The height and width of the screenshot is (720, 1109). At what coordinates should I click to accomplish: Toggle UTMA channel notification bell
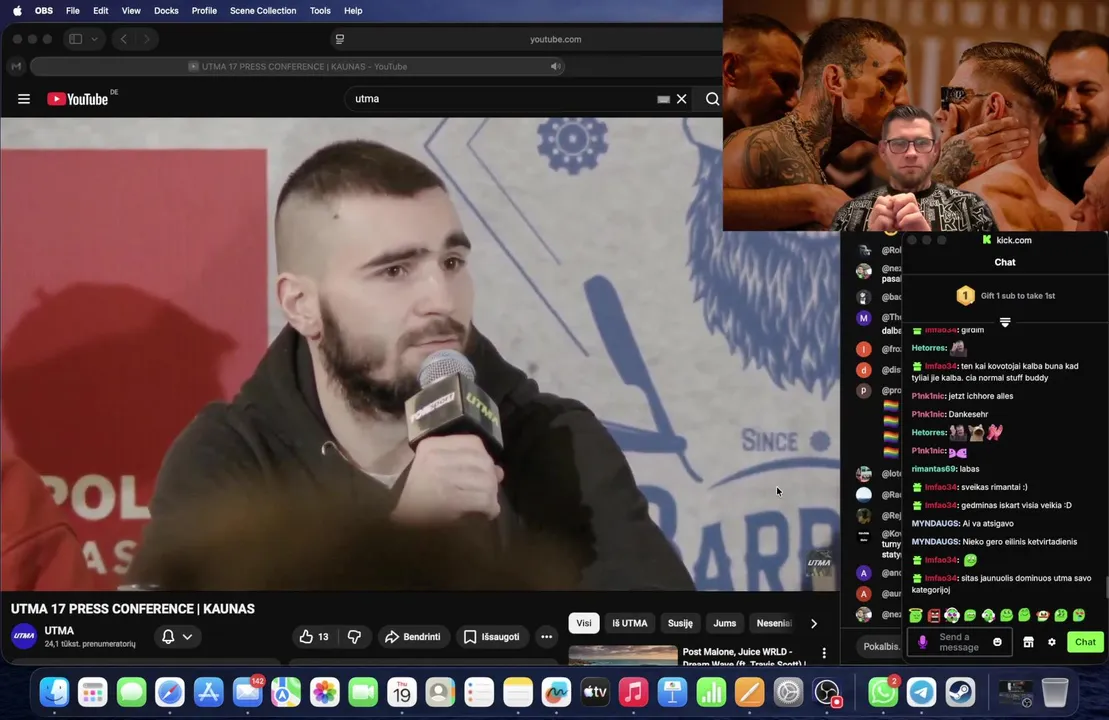[x=168, y=637]
